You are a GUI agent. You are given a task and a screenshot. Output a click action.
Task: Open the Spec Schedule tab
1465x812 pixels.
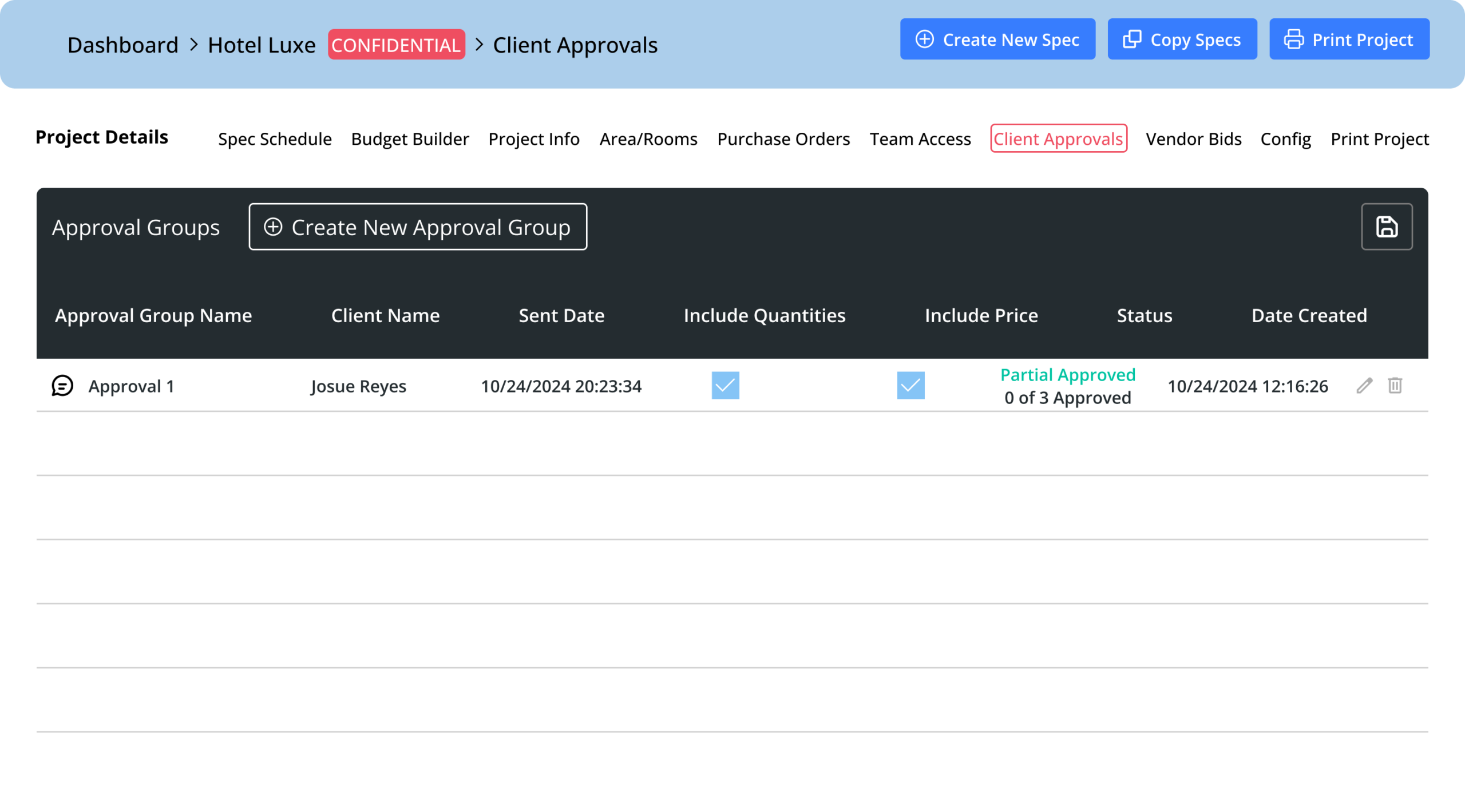coord(275,139)
